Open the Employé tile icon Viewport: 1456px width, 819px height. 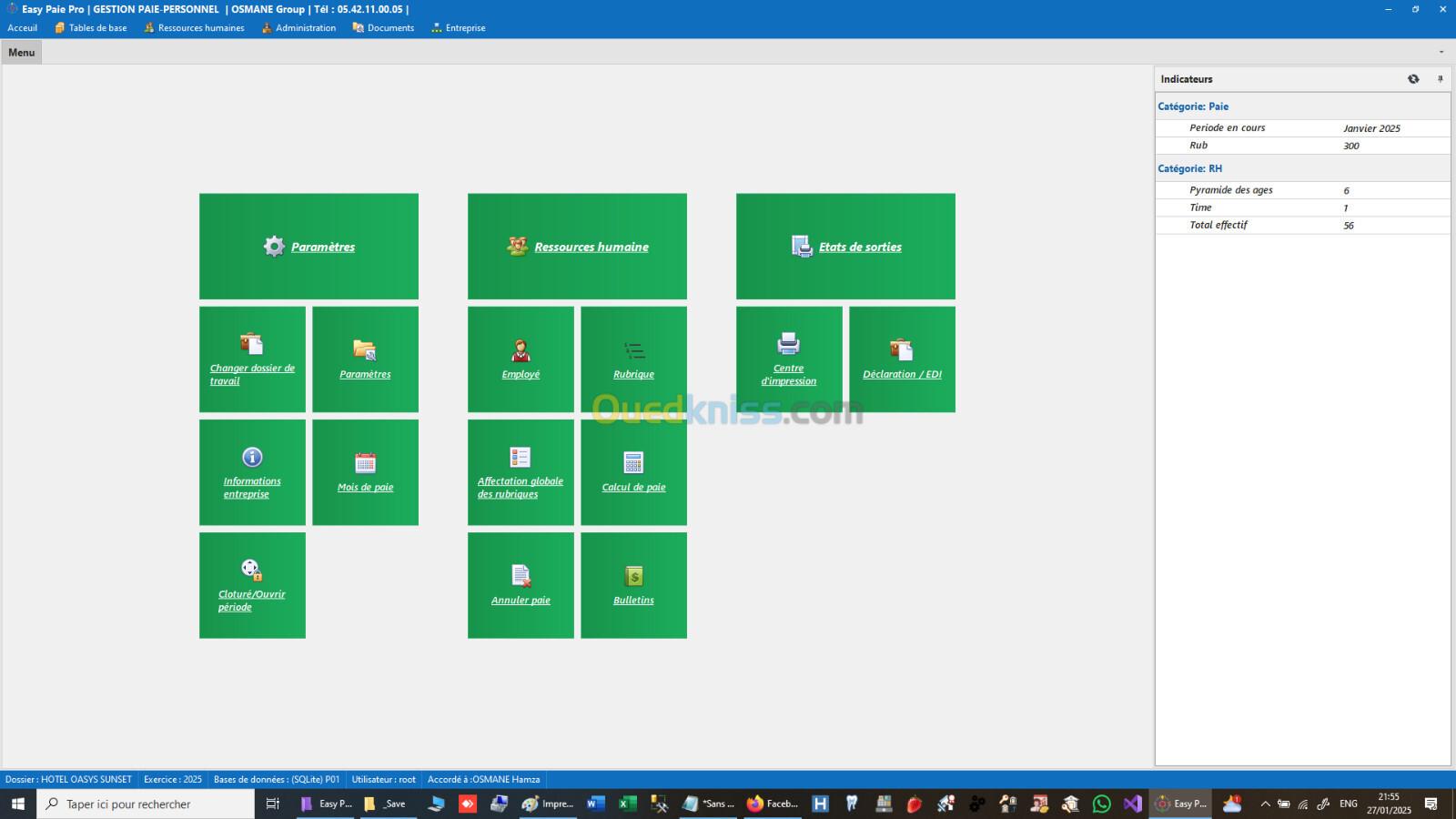coord(521,350)
